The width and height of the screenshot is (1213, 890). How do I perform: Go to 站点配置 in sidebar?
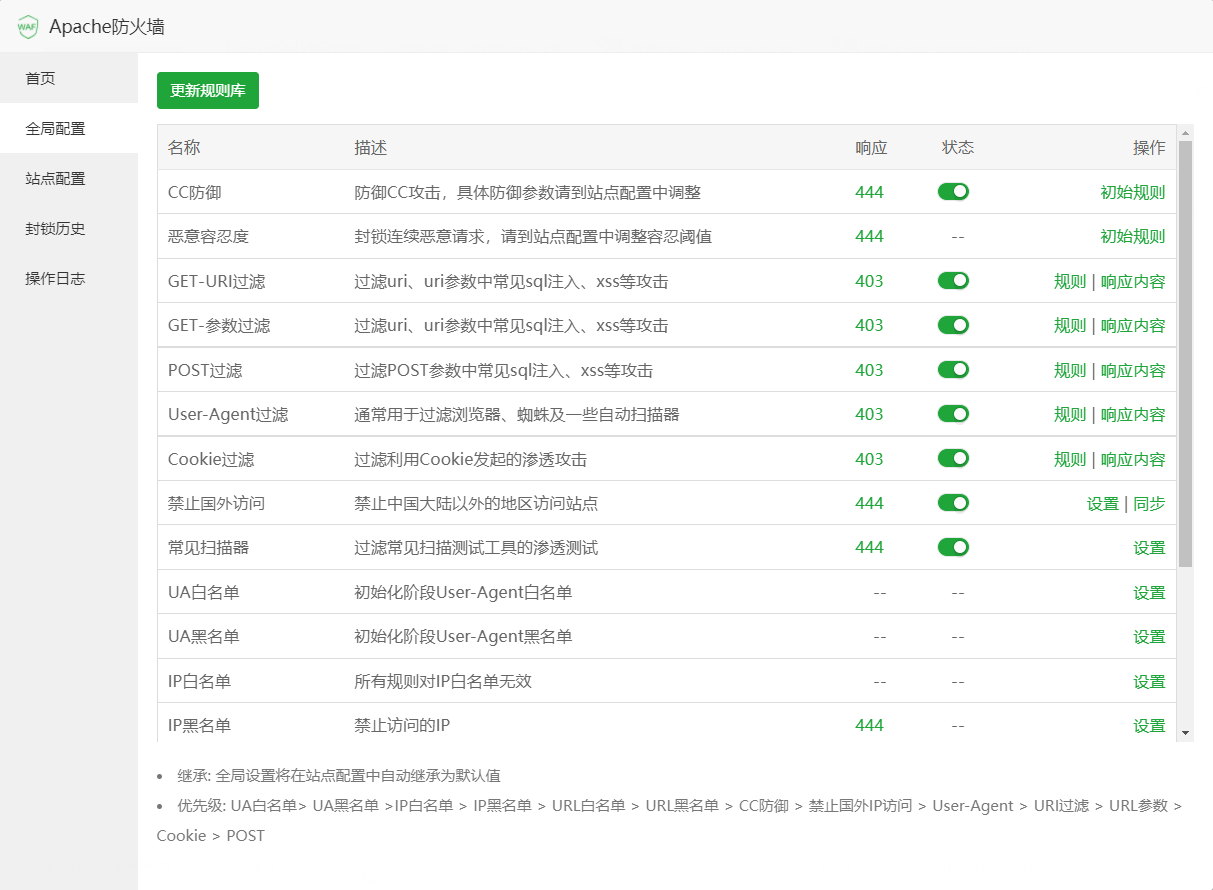tap(69, 178)
